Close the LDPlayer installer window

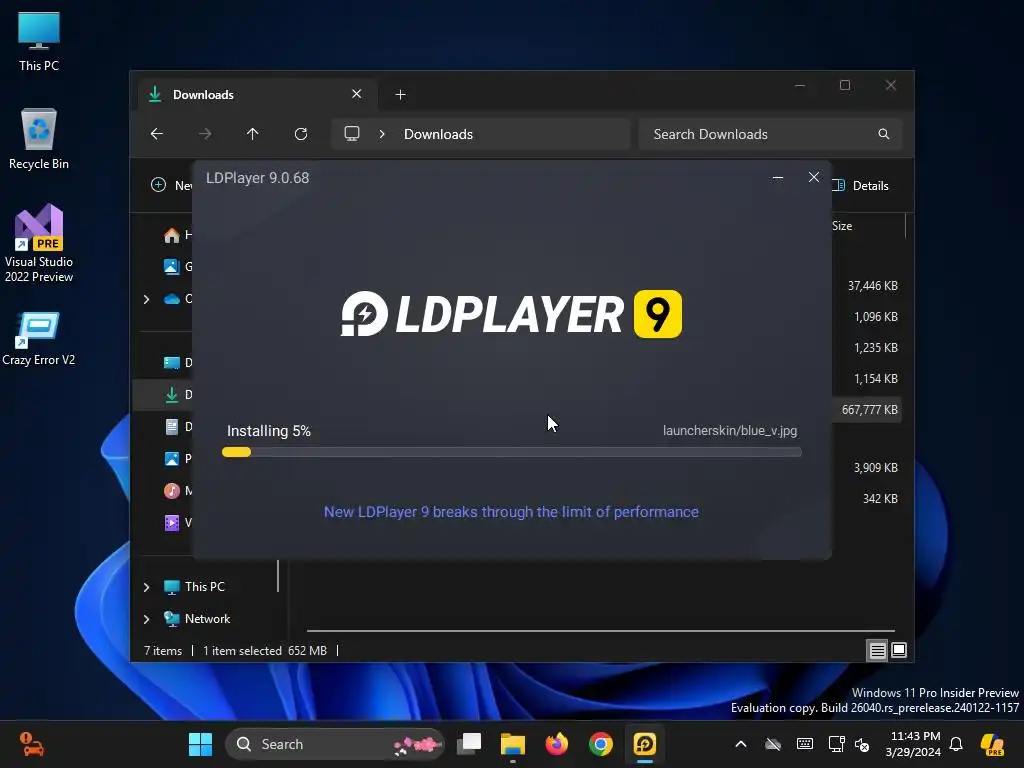tap(814, 178)
